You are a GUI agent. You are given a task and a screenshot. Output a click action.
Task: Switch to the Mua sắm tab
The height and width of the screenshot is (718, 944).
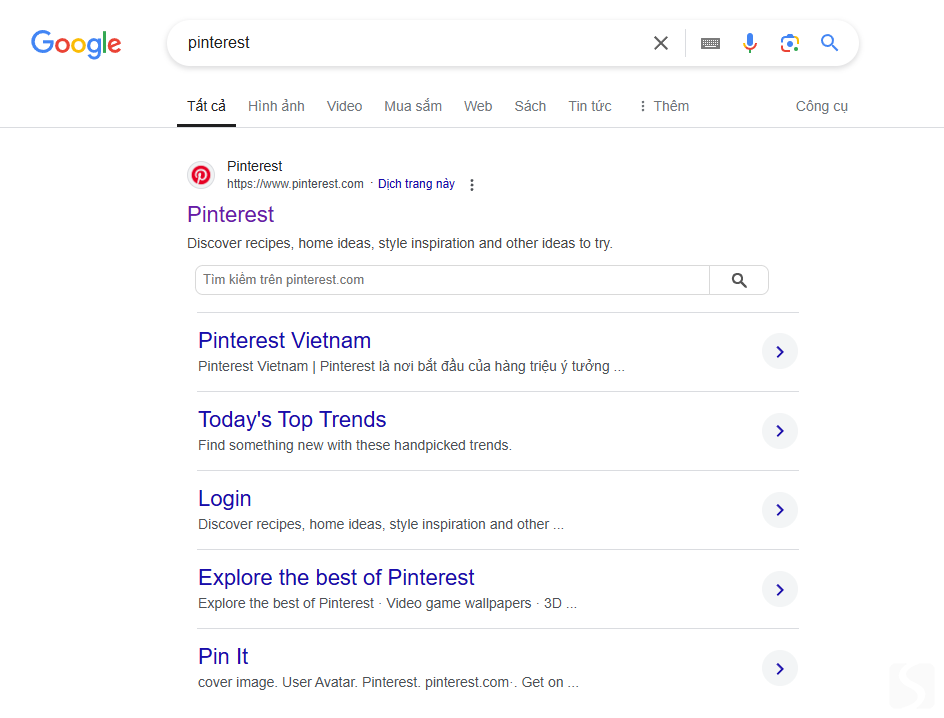pyautogui.click(x=413, y=106)
